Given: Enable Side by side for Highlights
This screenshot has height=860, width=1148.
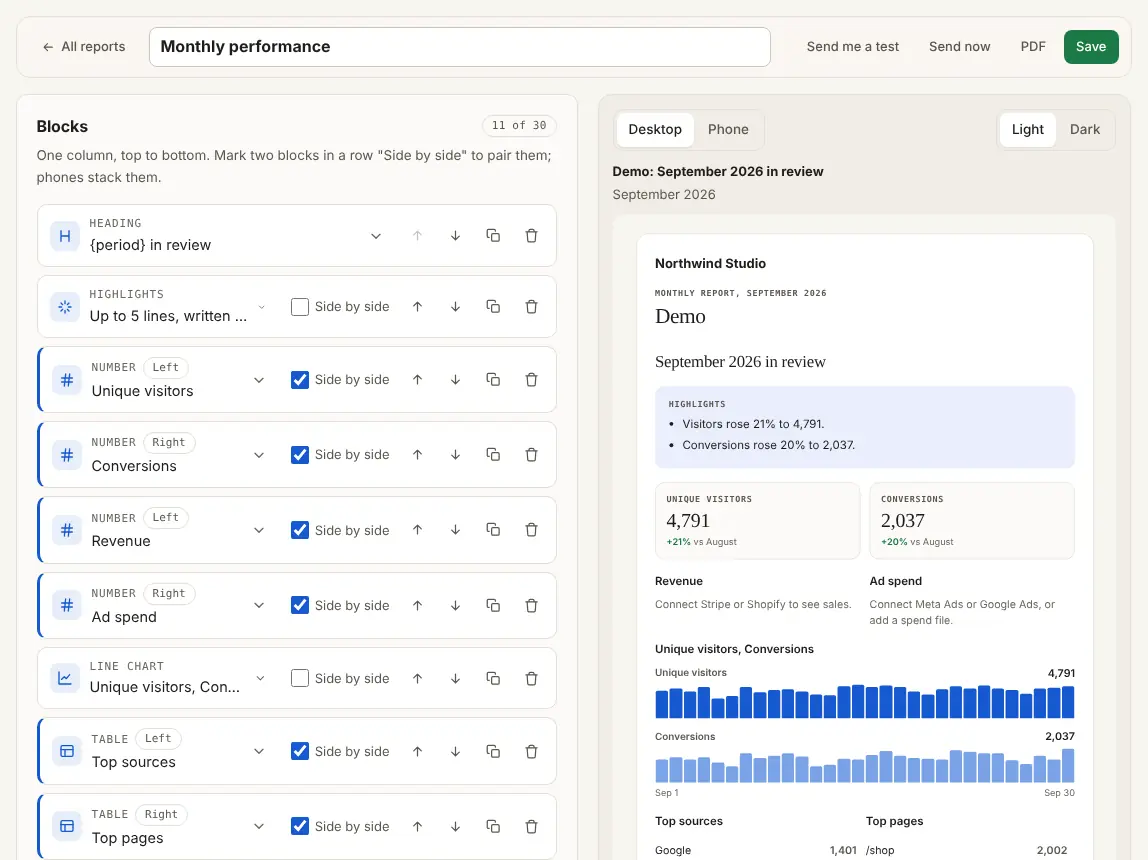Looking at the screenshot, I should click(x=299, y=307).
